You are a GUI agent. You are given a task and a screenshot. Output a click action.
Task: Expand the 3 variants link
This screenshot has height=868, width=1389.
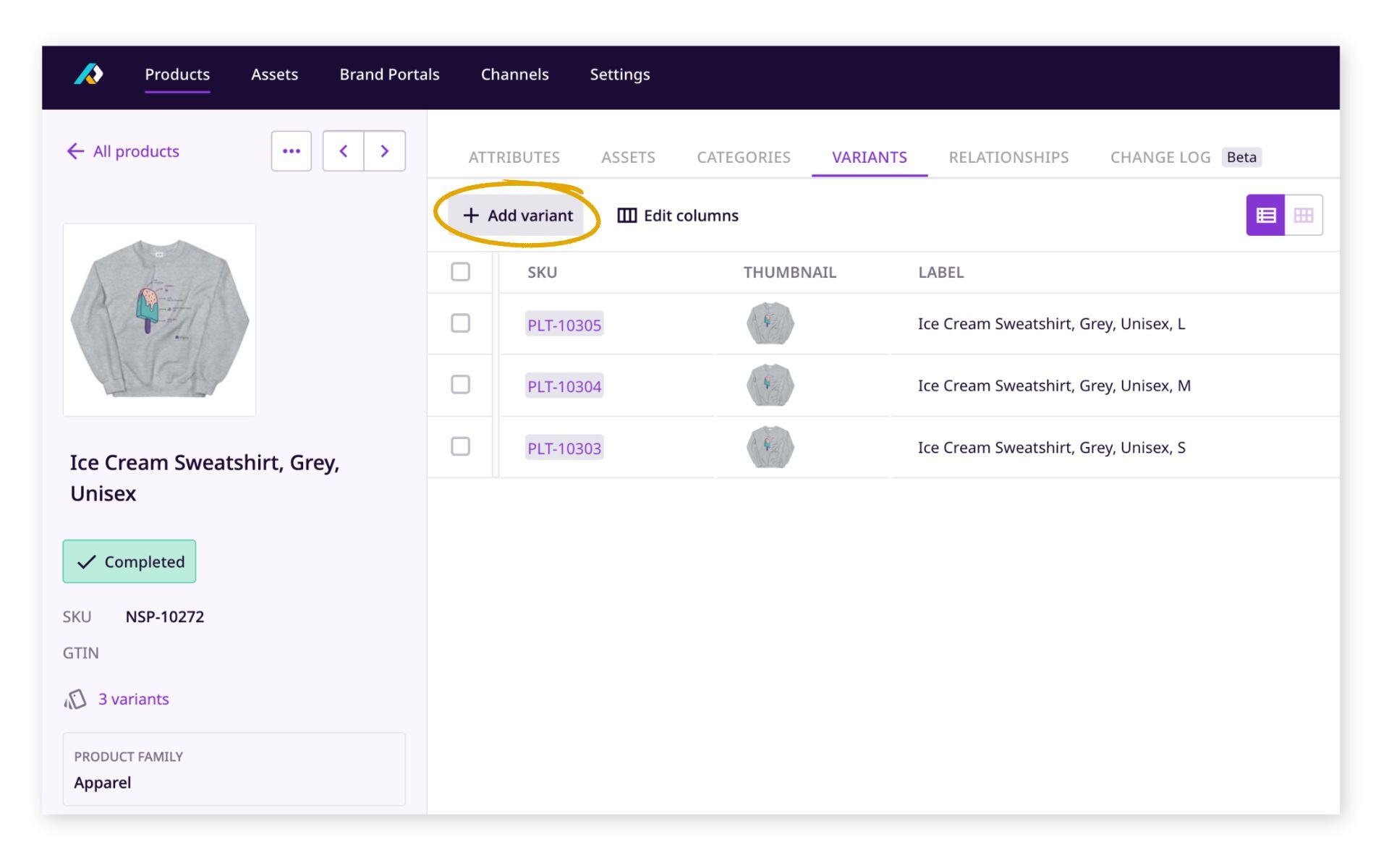pos(134,699)
